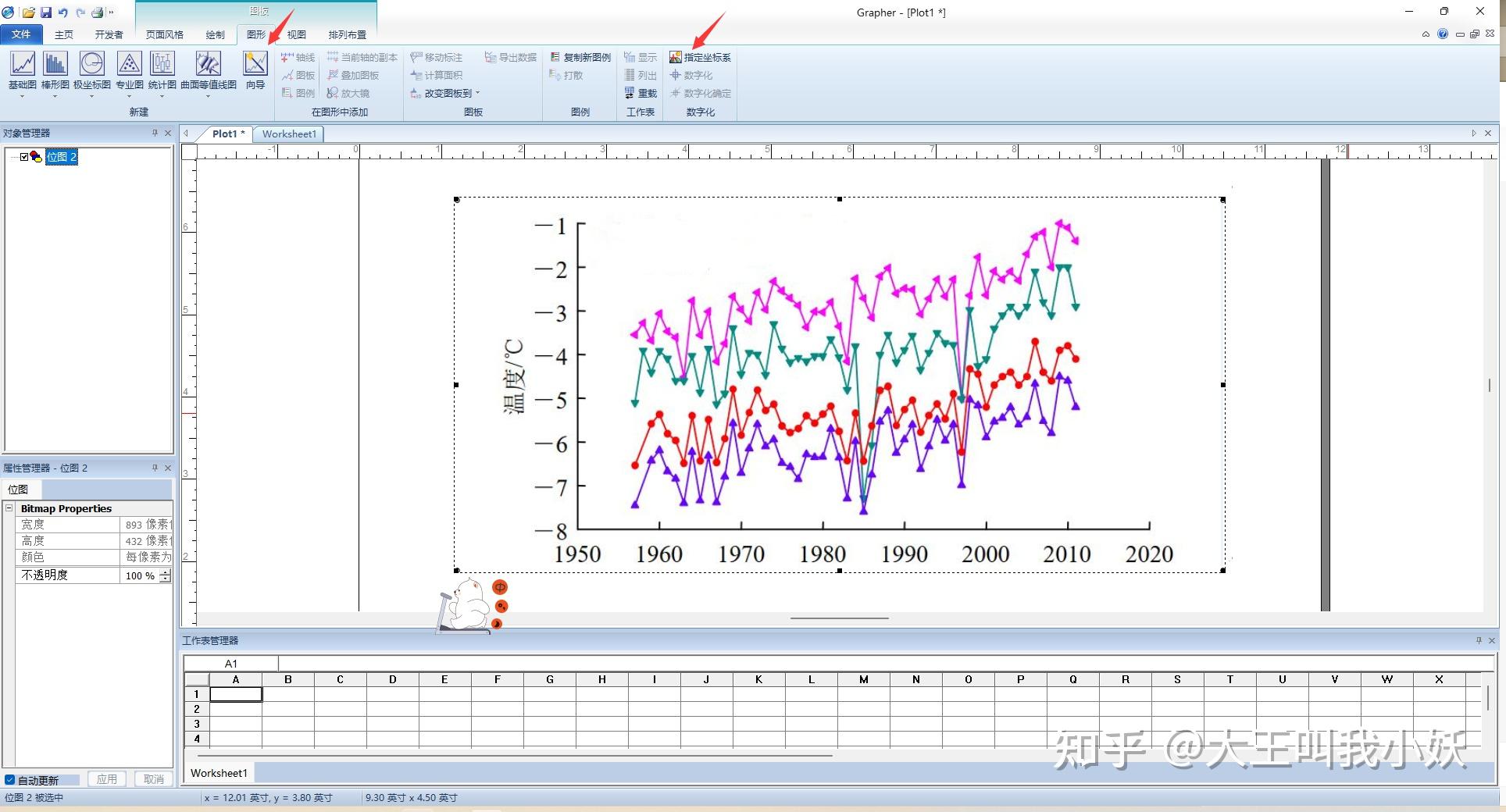The height and width of the screenshot is (812, 1506).
Task: Collapse the Bitmap Properties group
Action: click(10, 508)
